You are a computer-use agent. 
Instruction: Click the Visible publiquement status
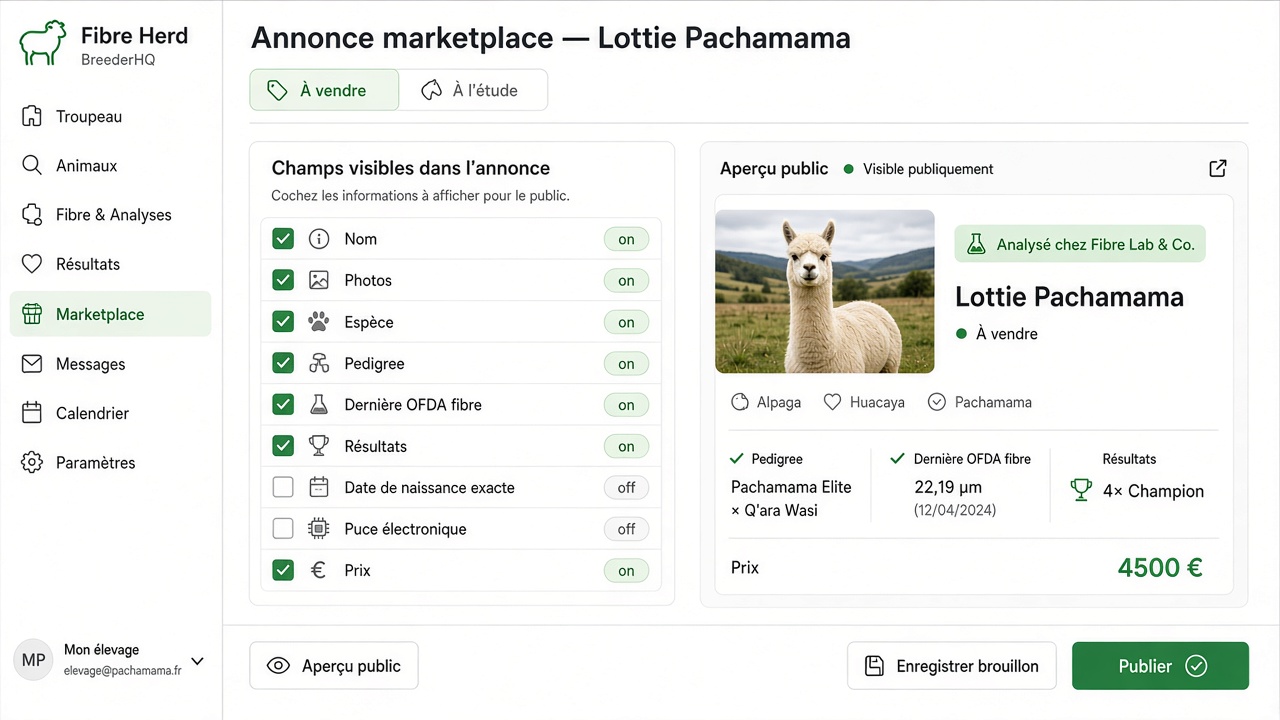[x=918, y=169]
